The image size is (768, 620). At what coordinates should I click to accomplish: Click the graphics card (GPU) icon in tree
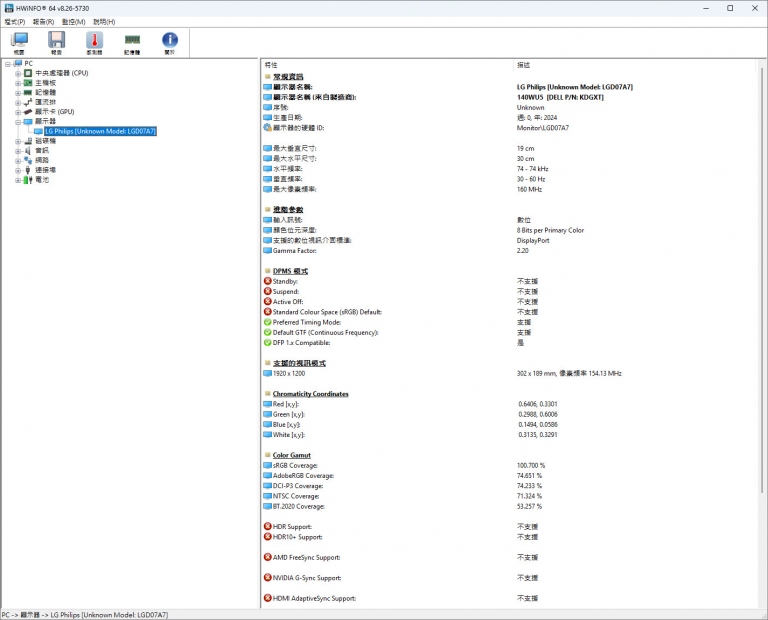(x=28, y=112)
